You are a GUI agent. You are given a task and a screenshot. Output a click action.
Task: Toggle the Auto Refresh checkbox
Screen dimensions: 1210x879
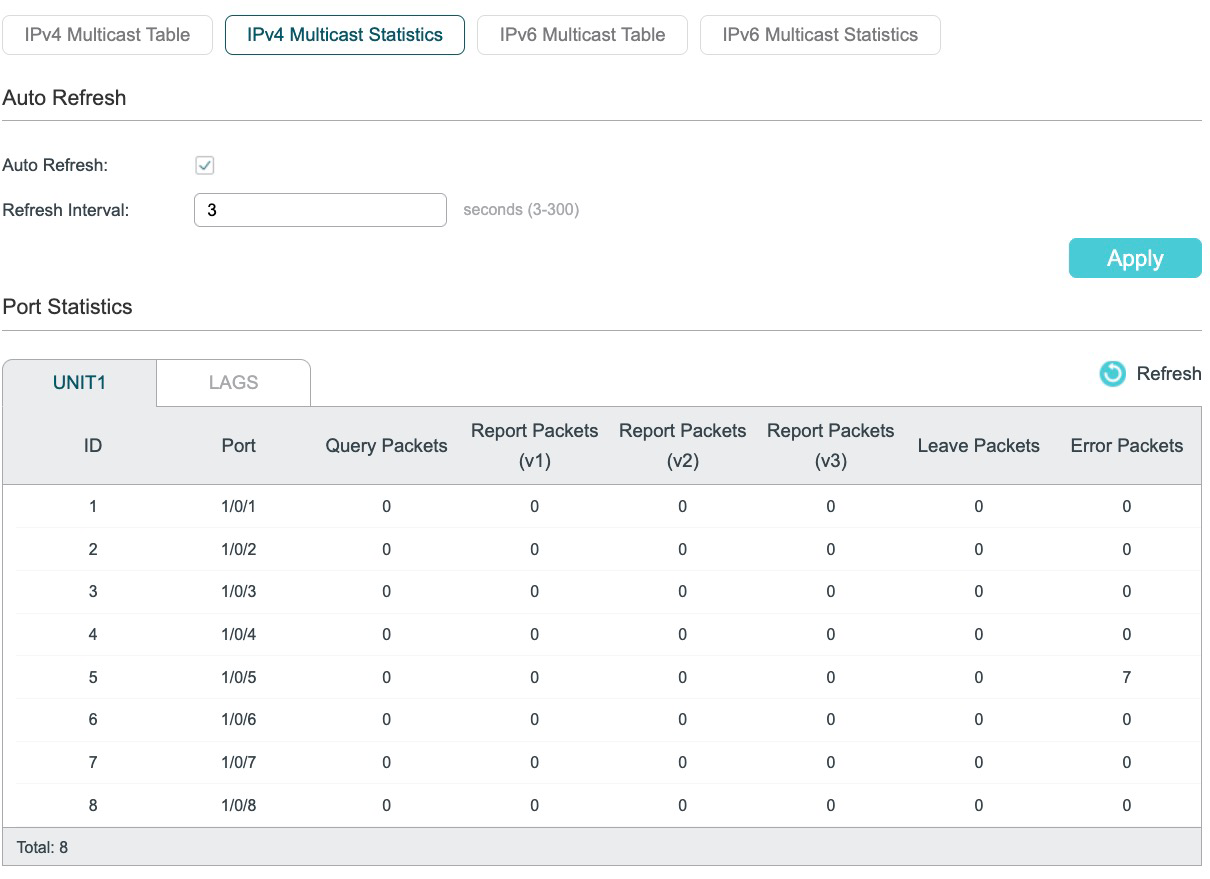click(205, 165)
